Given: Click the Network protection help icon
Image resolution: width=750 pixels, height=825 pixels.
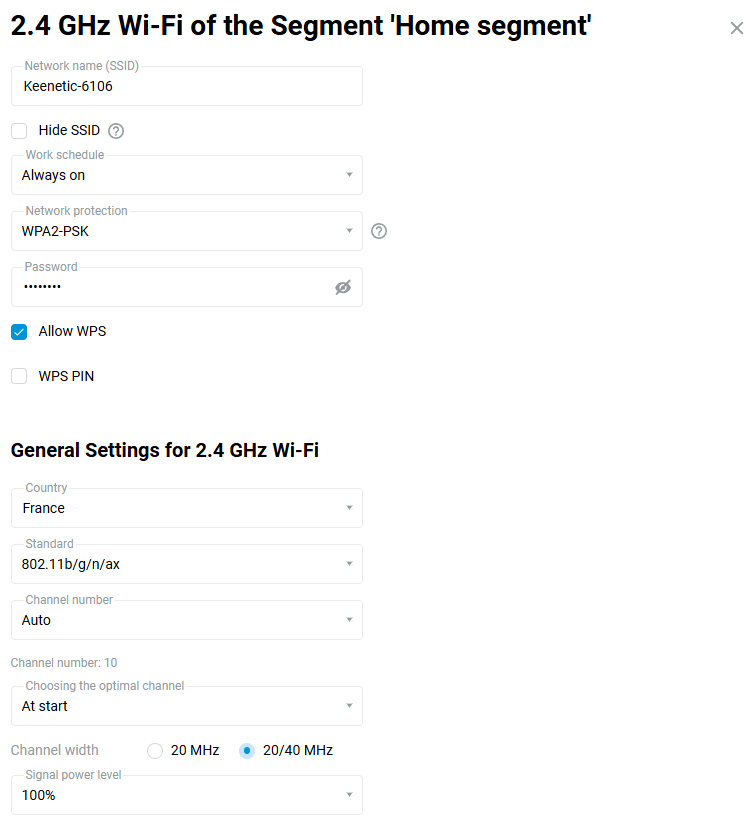Looking at the screenshot, I should (x=379, y=231).
